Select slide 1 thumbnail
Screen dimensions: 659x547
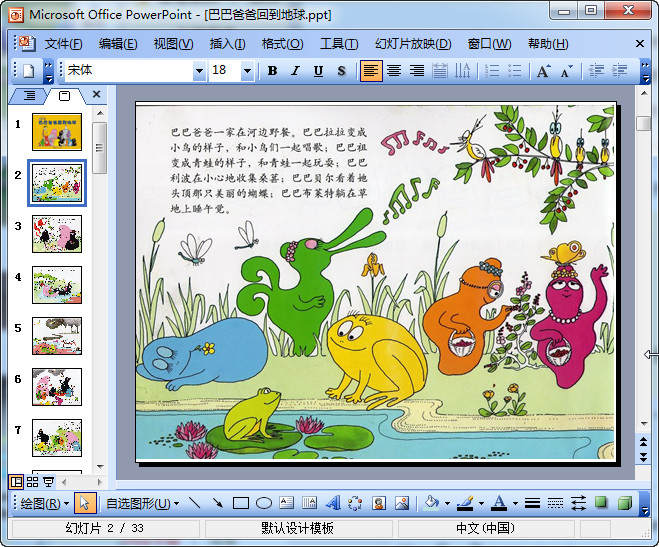pos(57,132)
